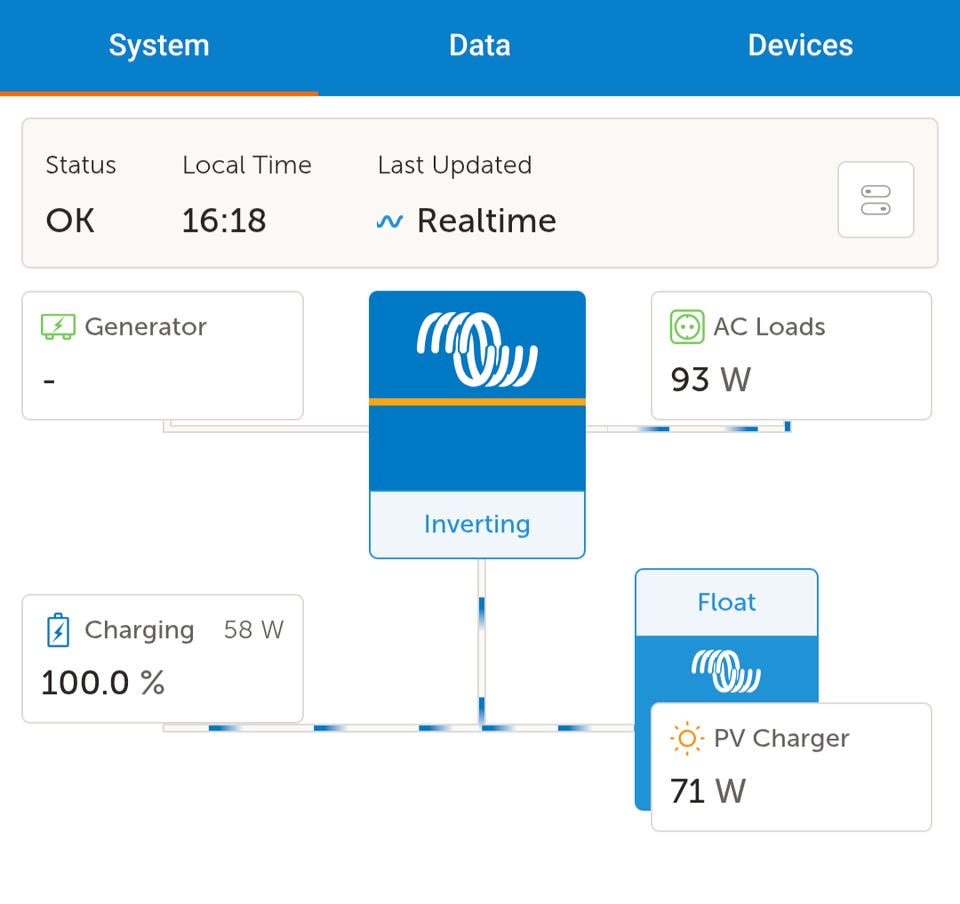Click the AC Loads label
This screenshot has height=904, width=960.
click(x=770, y=327)
